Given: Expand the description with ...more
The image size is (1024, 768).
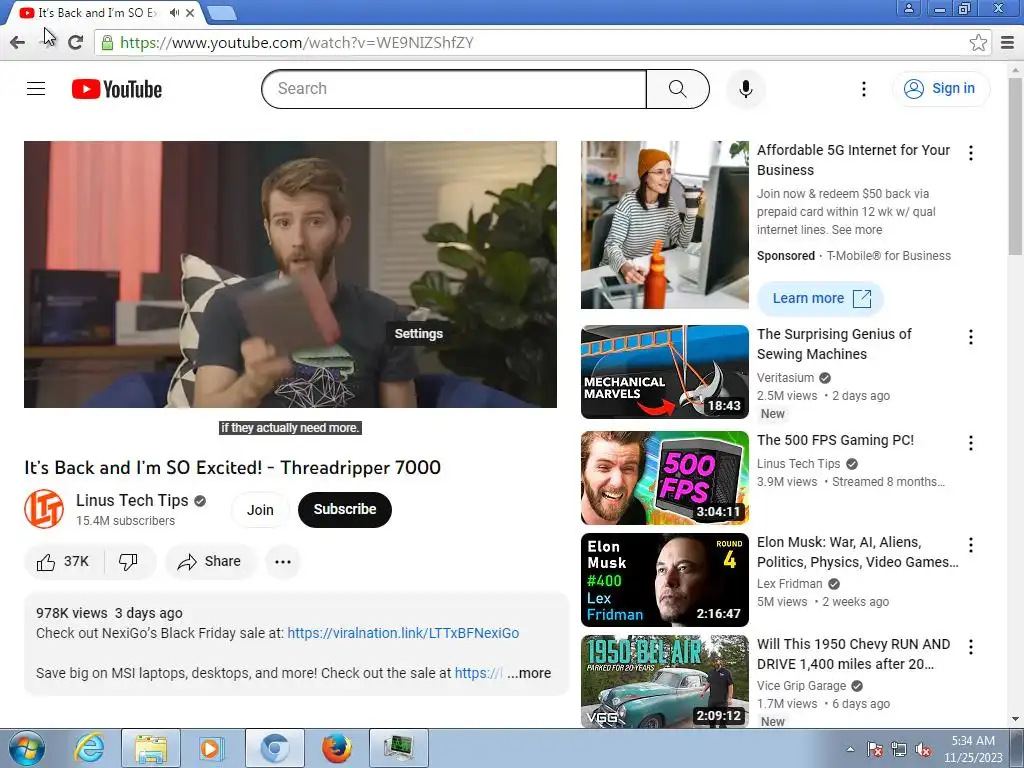Looking at the screenshot, I should click(529, 673).
